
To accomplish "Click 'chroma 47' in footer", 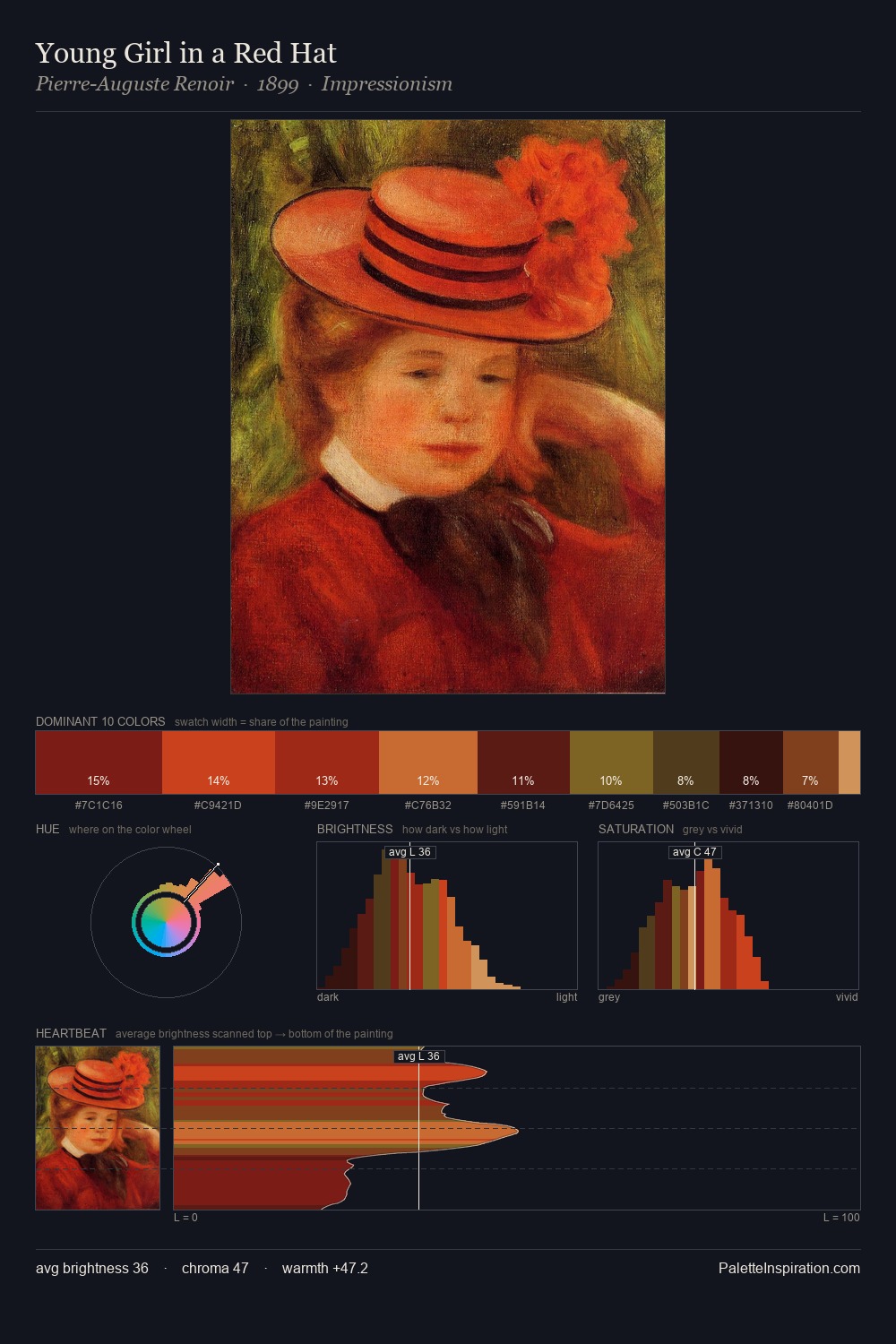I will (215, 1268).
